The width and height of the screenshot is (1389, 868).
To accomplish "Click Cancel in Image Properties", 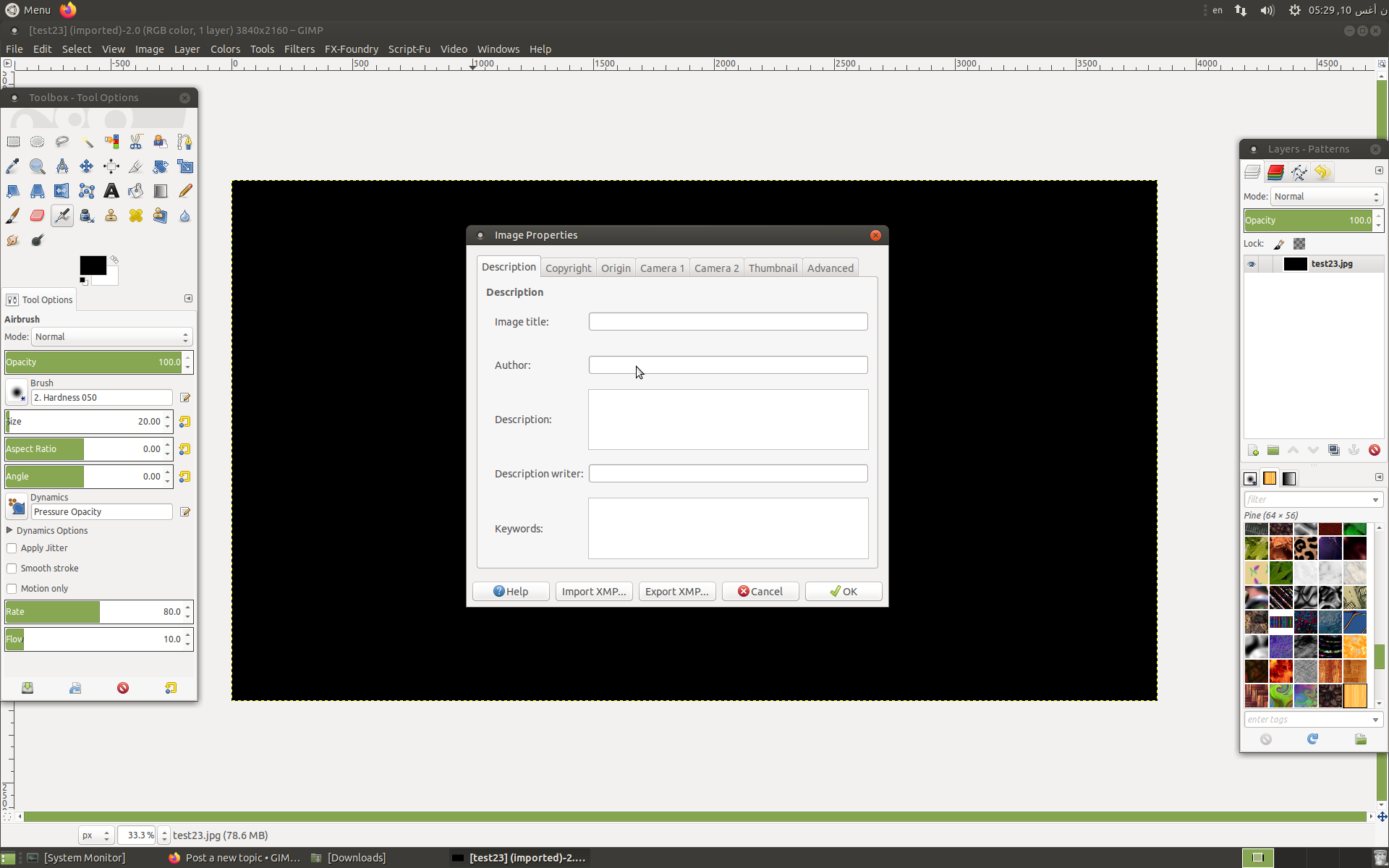I will tap(760, 592).
